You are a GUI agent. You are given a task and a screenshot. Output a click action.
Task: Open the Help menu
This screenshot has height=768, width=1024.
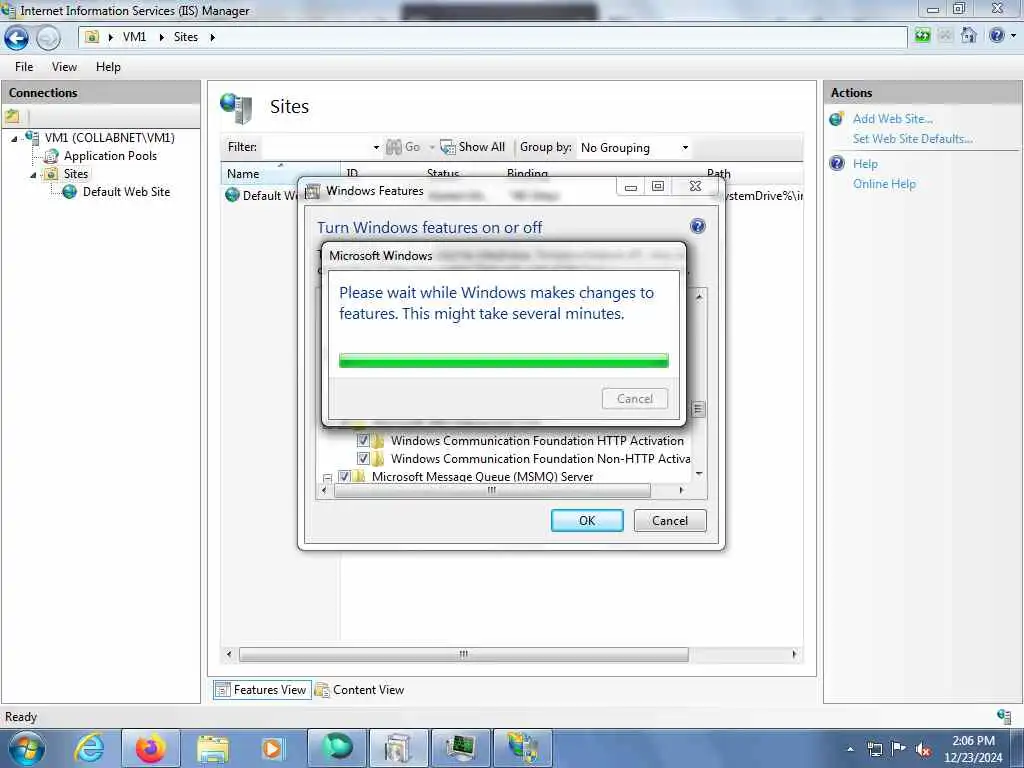point(108,67)
